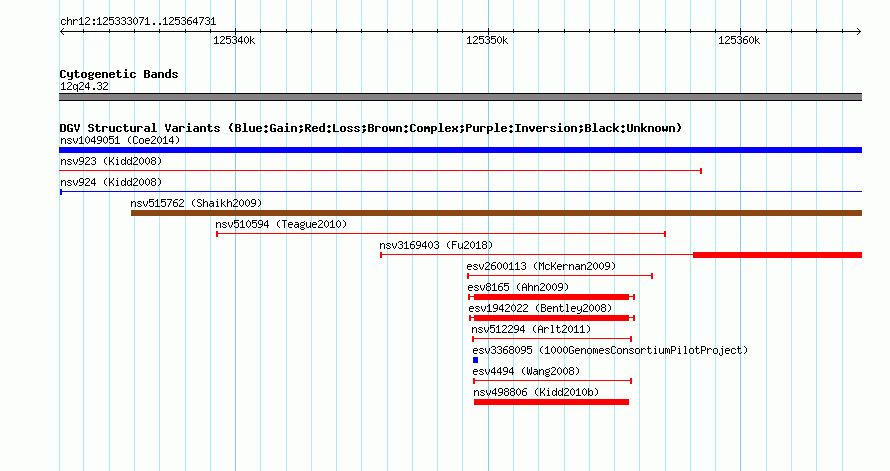Select the red esv8165 loss bar
890x471 pixels.
point(551,297)
